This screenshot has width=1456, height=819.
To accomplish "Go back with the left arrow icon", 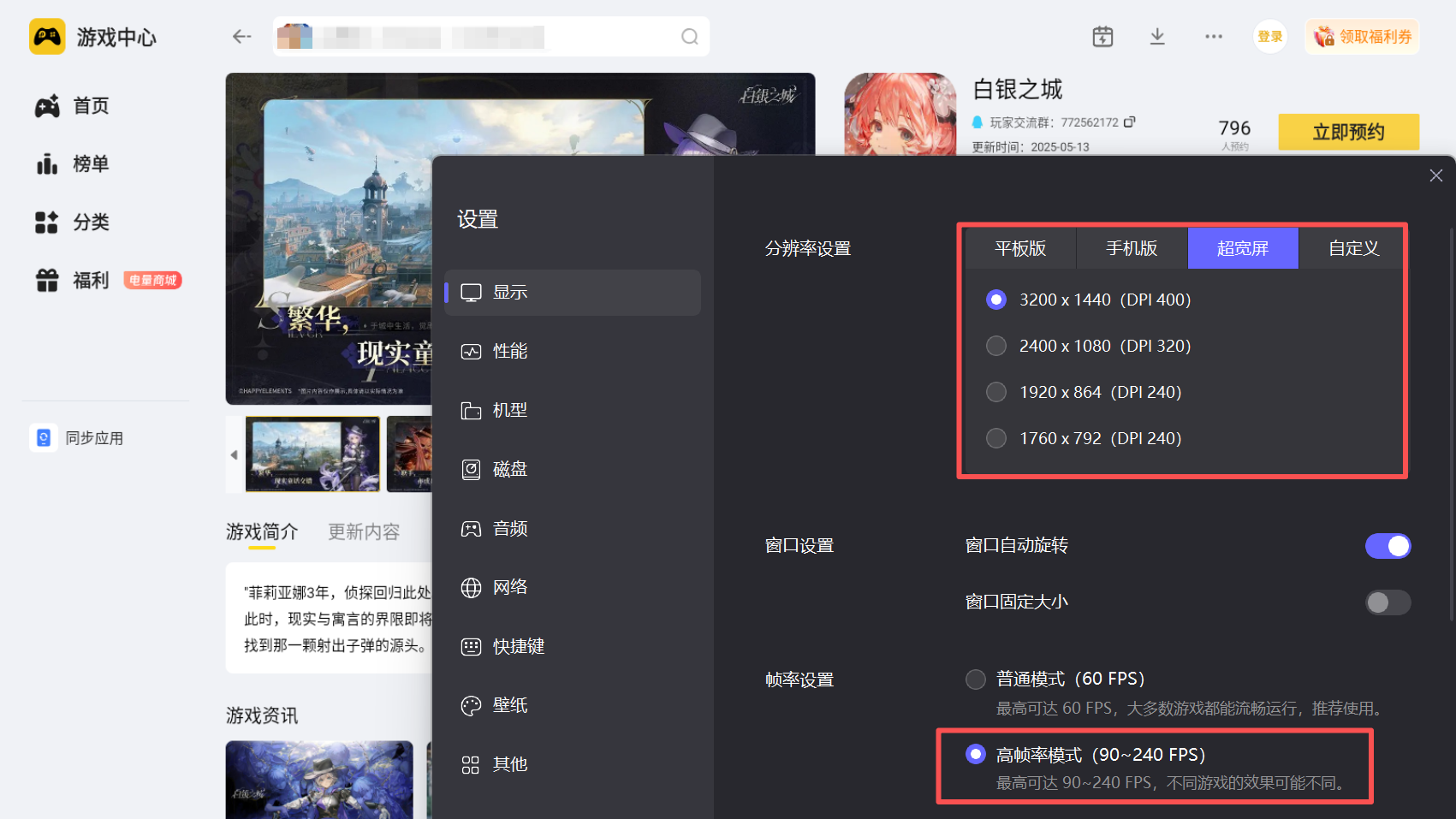I will point(242,37).
